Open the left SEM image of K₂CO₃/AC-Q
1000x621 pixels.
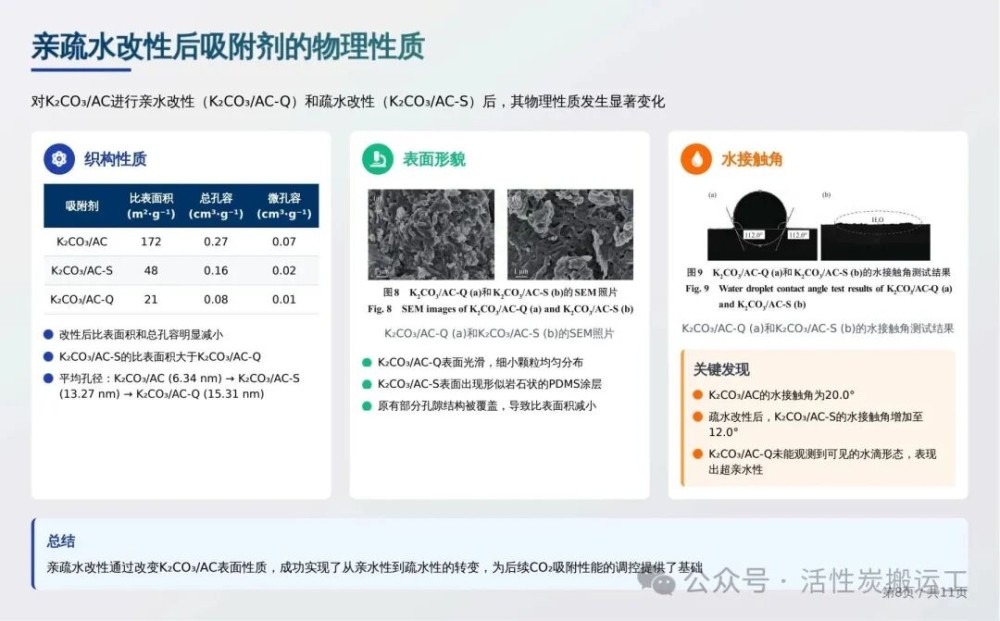pos(430,234)
